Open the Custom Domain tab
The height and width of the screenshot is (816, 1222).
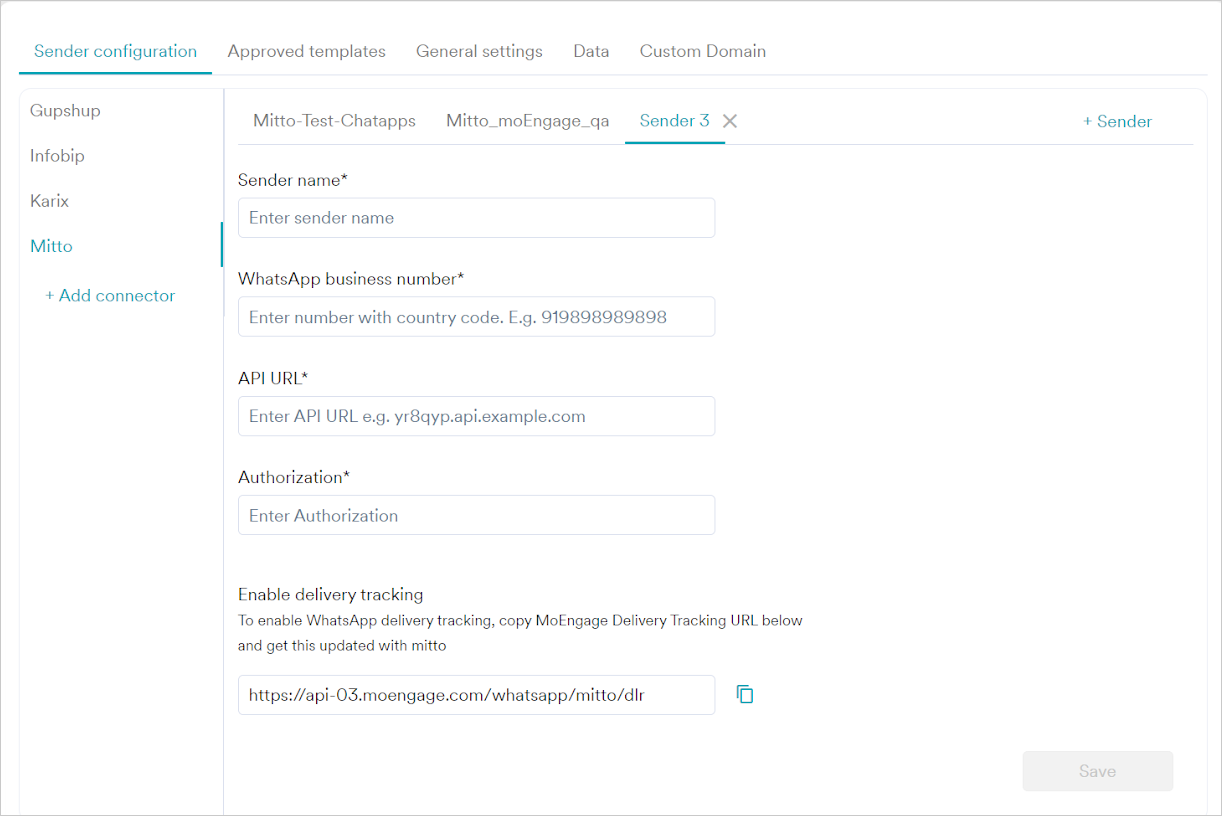[x=702, y=51]
